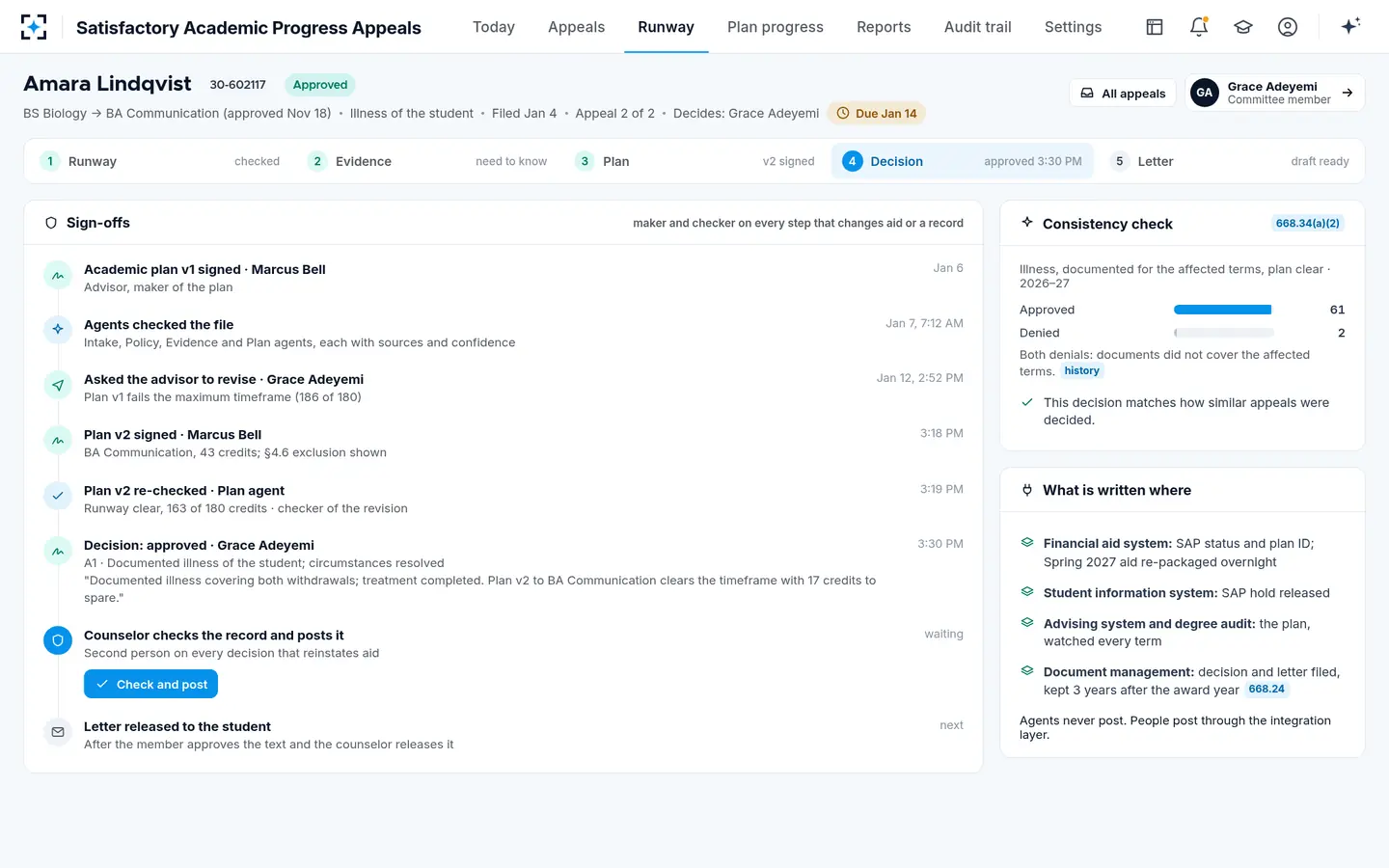Click the signature icon for Academic plan v1 signed
1389x868 pixels.
point(58,276)
